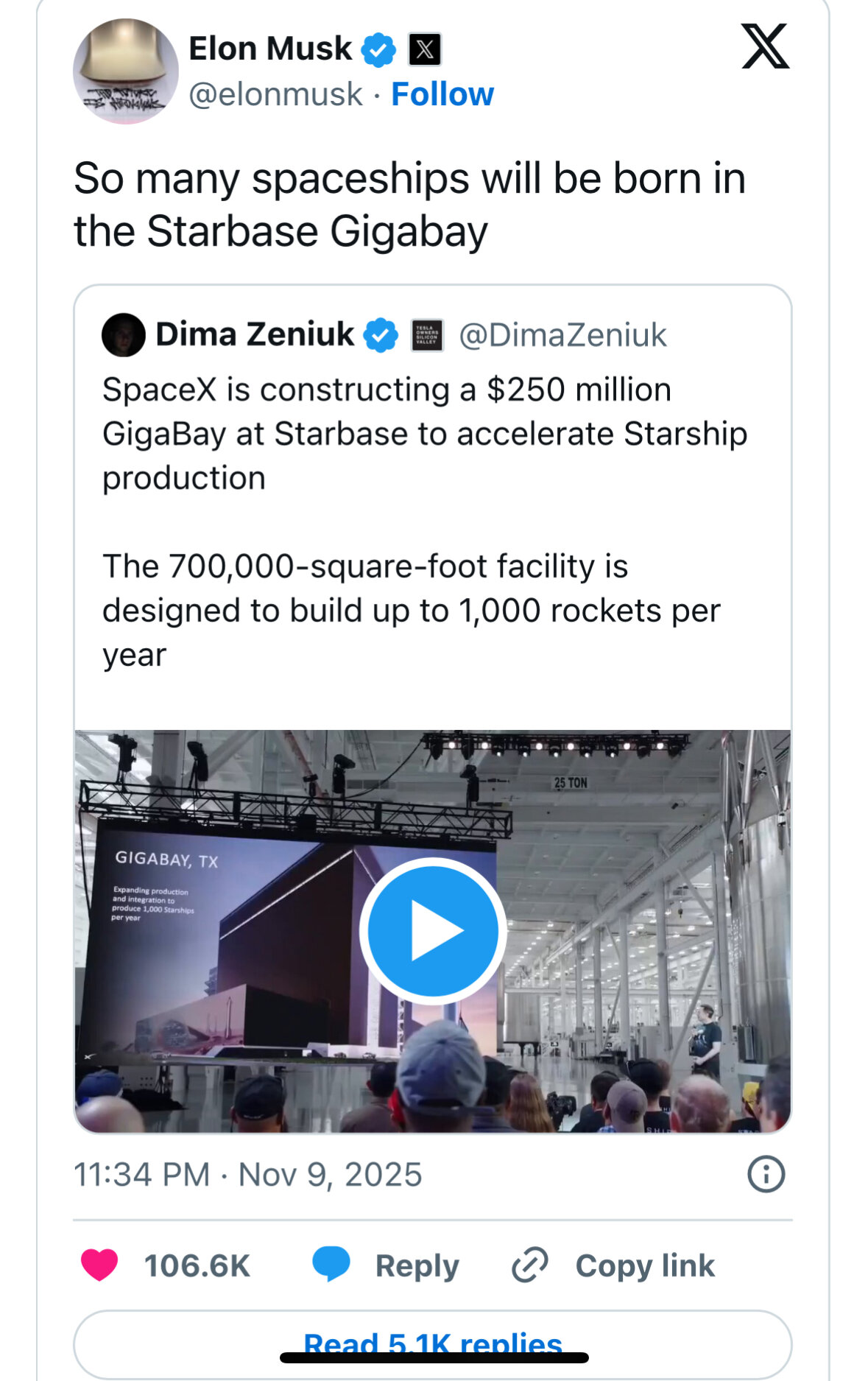This screenshot has height=1381, width=868.
Task: Play the GigaBay video
Action: point(433,931)
